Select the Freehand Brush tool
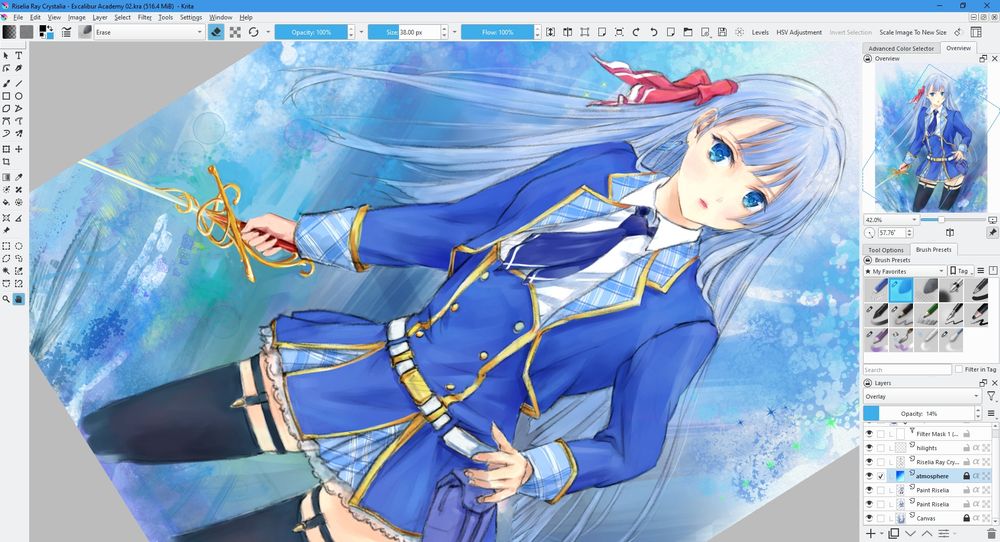The width and height of the screenshot is (1000, 542). [x=6, y=83]
